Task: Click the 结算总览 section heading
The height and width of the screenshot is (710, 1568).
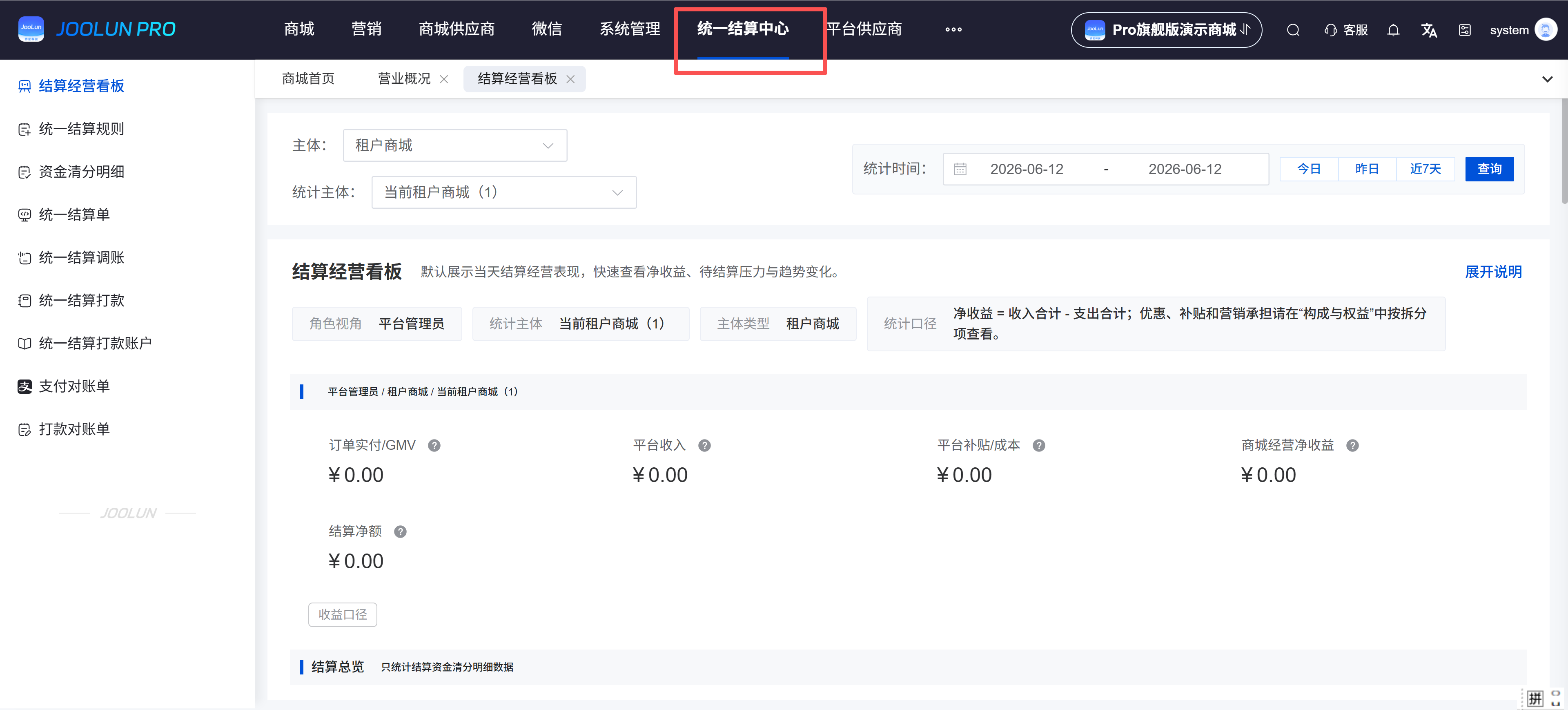Action: click(x=337, y=667)
